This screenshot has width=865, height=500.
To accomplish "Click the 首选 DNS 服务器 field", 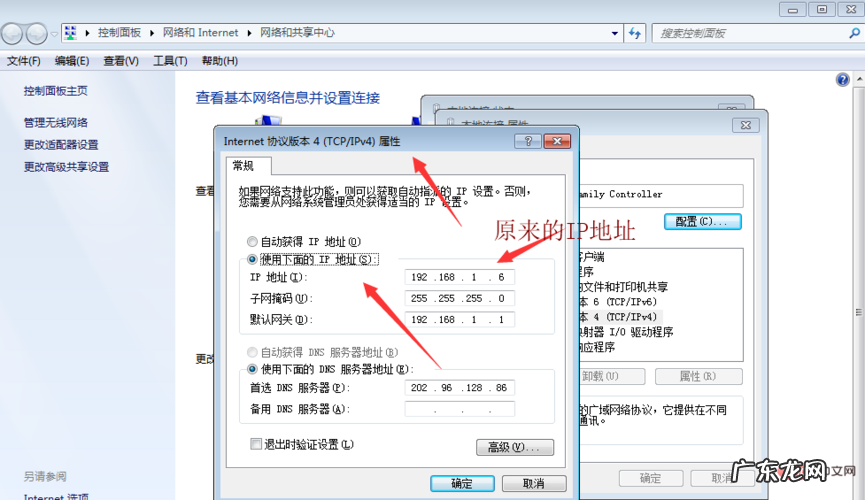I will tap(460, 387).
